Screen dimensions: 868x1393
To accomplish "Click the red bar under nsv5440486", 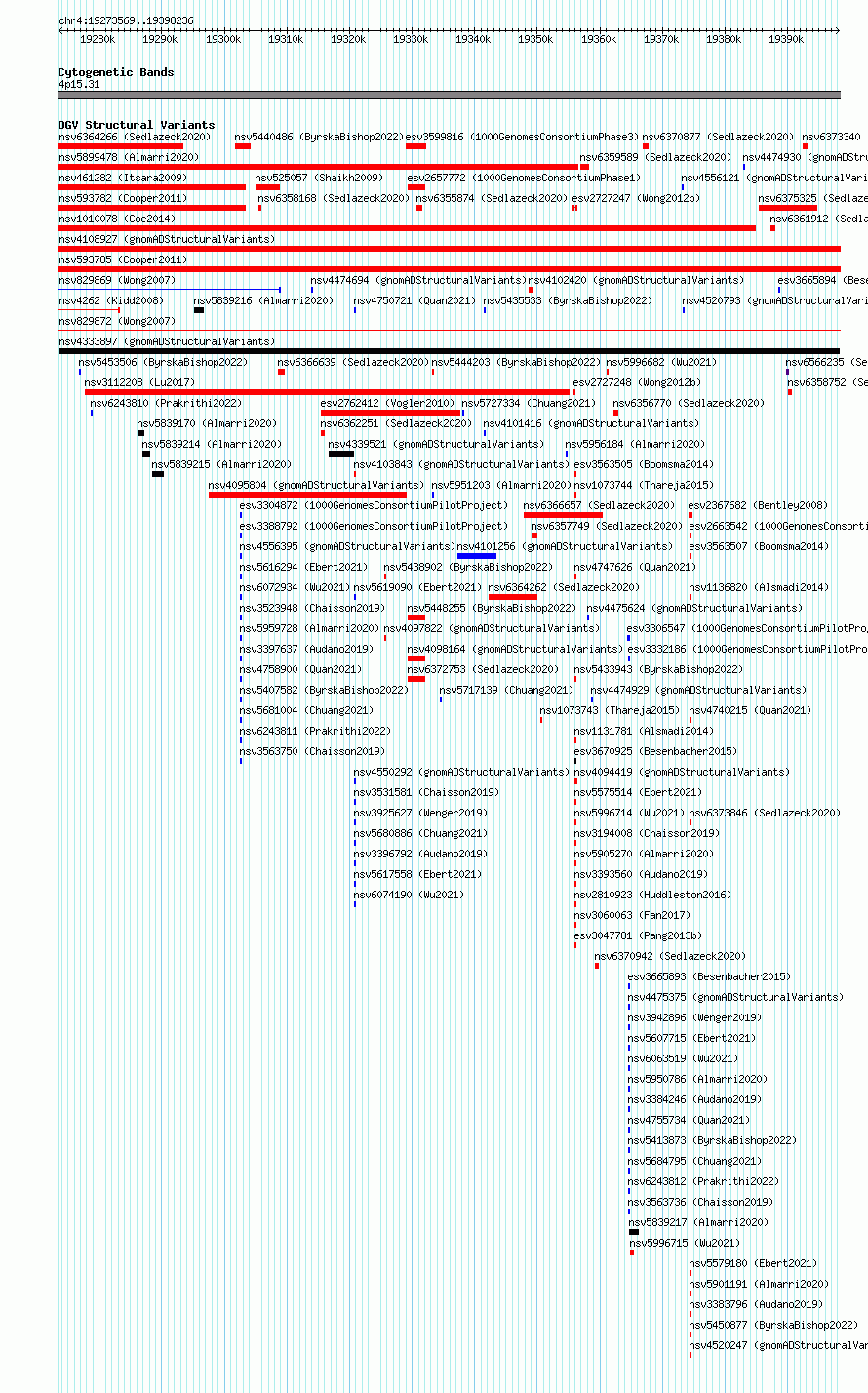I will (x=243, y=146).
